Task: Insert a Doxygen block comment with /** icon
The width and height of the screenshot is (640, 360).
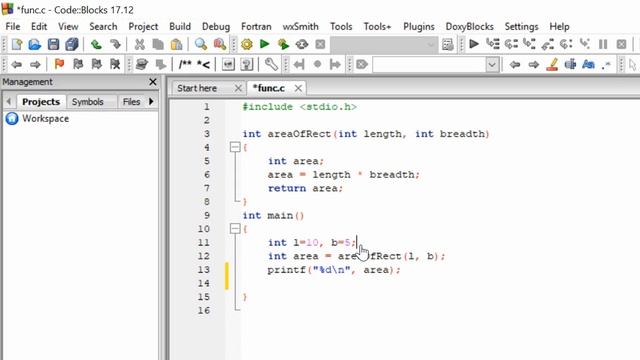Action: click(185, 64)
